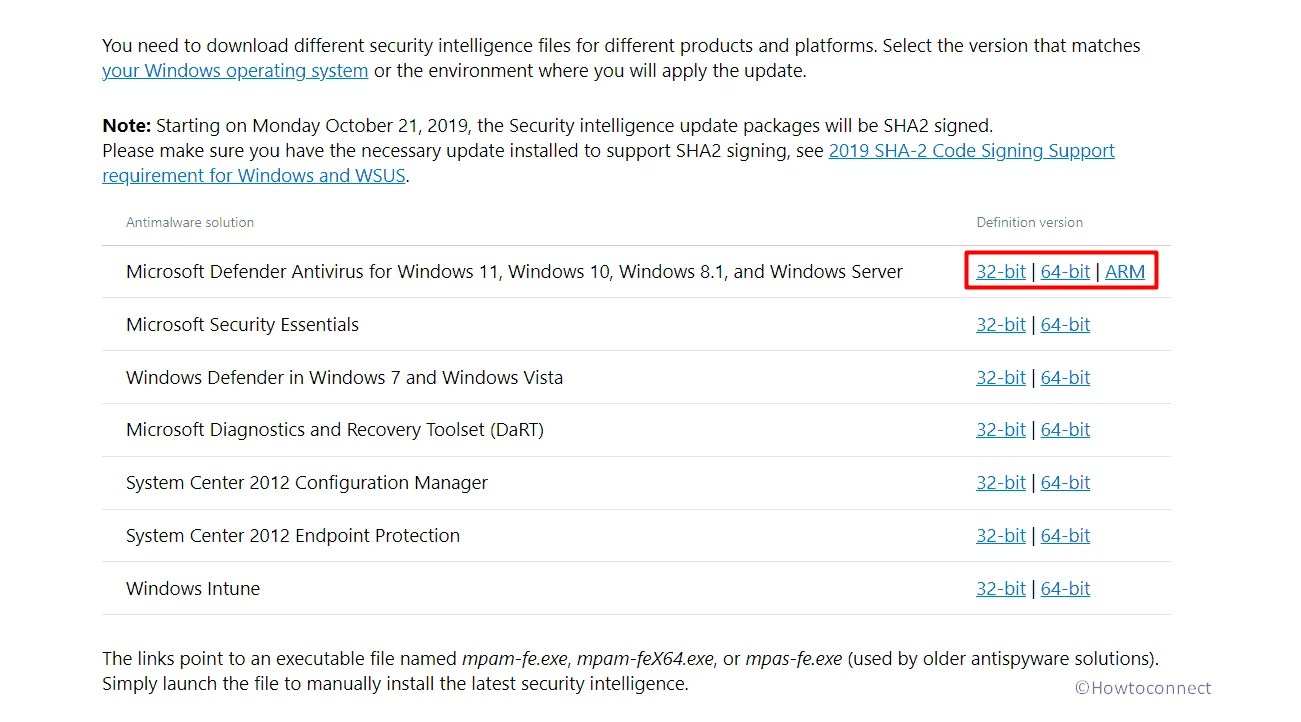Download 64-bit Windows Defender for Windows Vista definitions
Viewport: 1301px width, 722px height.
tap(1065, 377)
